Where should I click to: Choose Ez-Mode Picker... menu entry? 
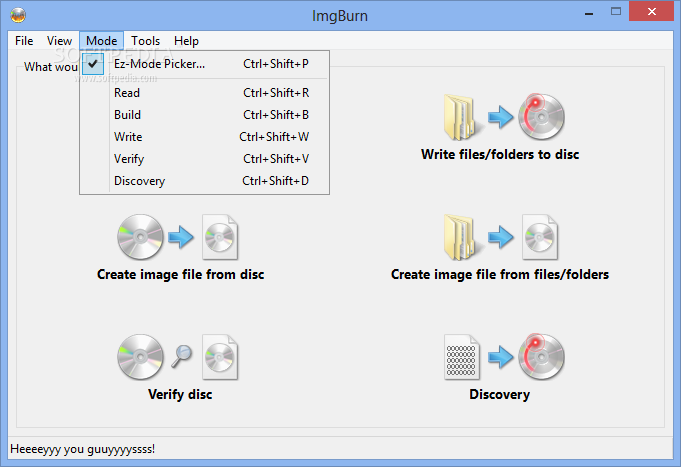[x=205, y=64]
